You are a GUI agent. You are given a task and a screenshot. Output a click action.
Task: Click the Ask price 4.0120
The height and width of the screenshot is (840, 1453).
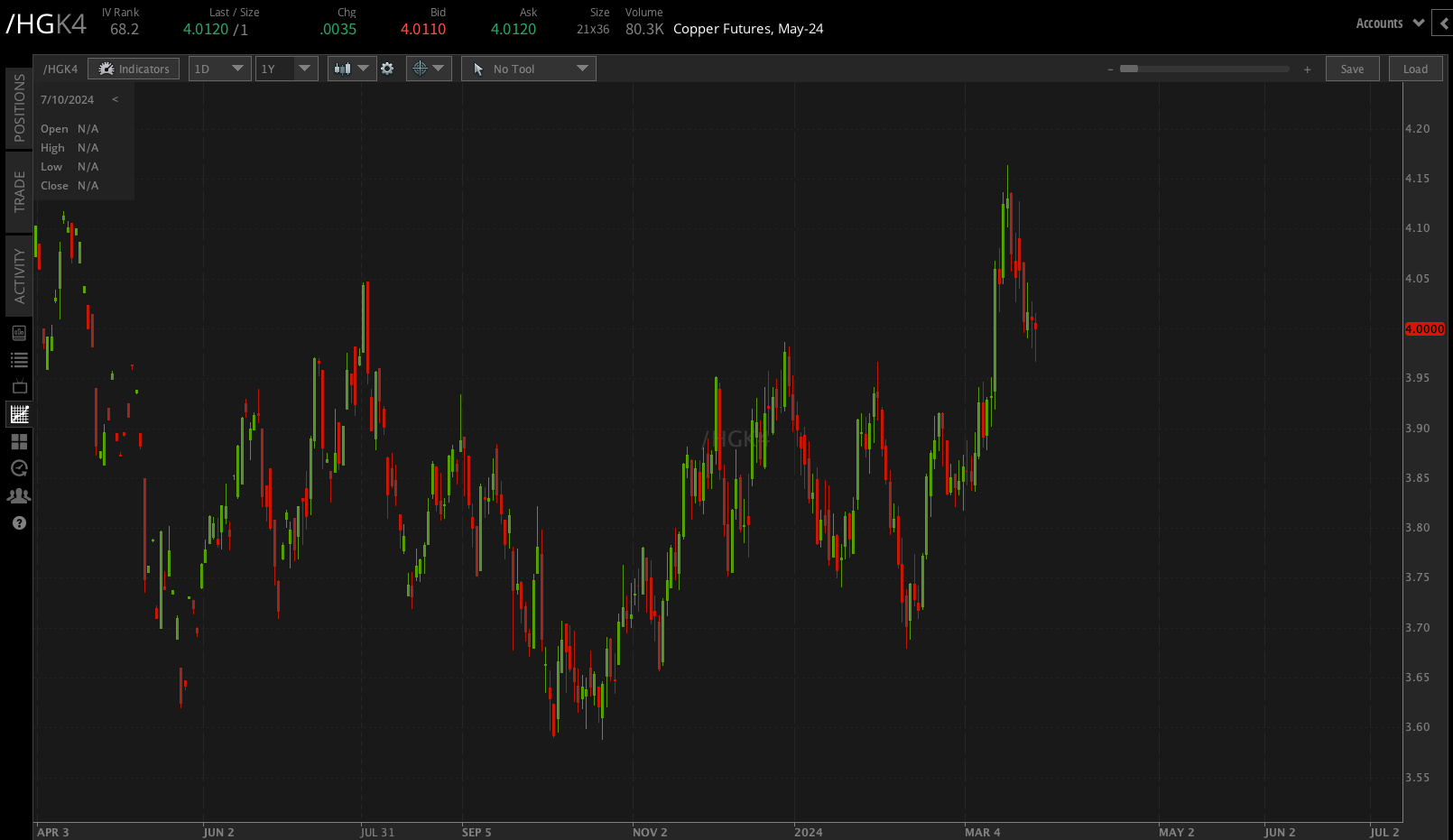pyautogui.click(x=514, y=29)
